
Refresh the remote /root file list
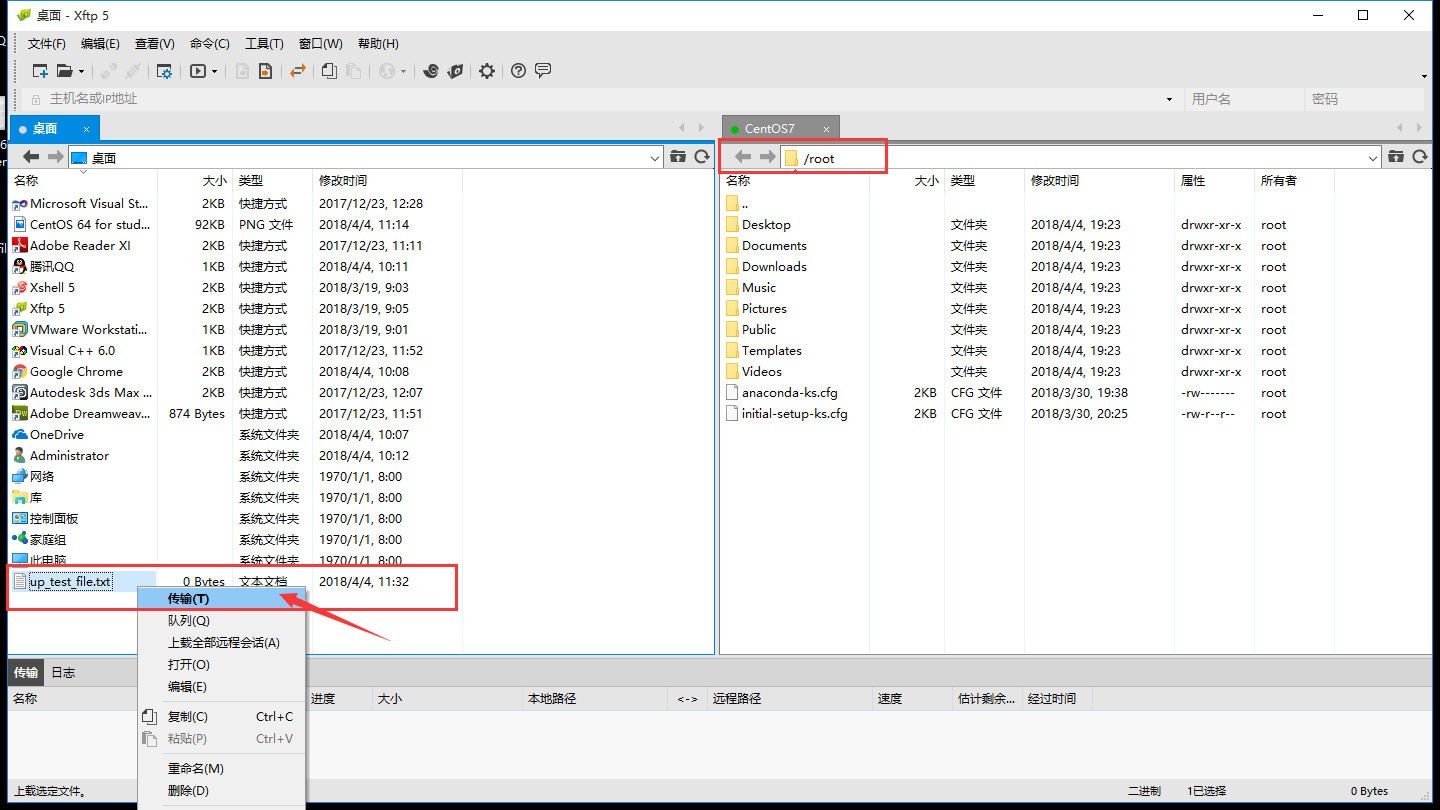pyautogui.click(x=1419, y=157)
